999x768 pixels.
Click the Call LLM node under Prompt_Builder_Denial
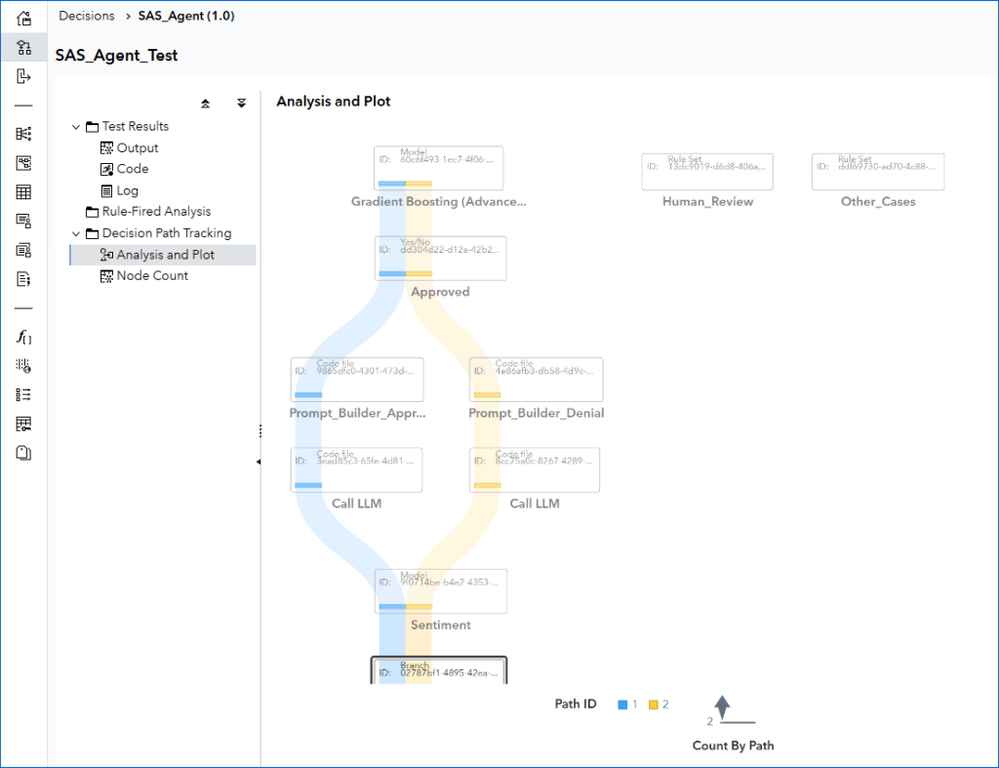click(535, 470)
